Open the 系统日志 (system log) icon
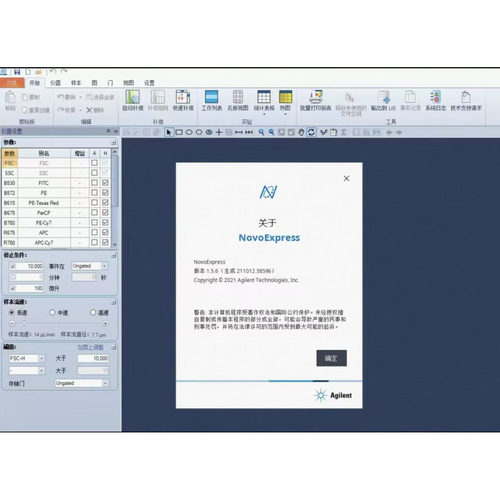 (x=435, y=97)
